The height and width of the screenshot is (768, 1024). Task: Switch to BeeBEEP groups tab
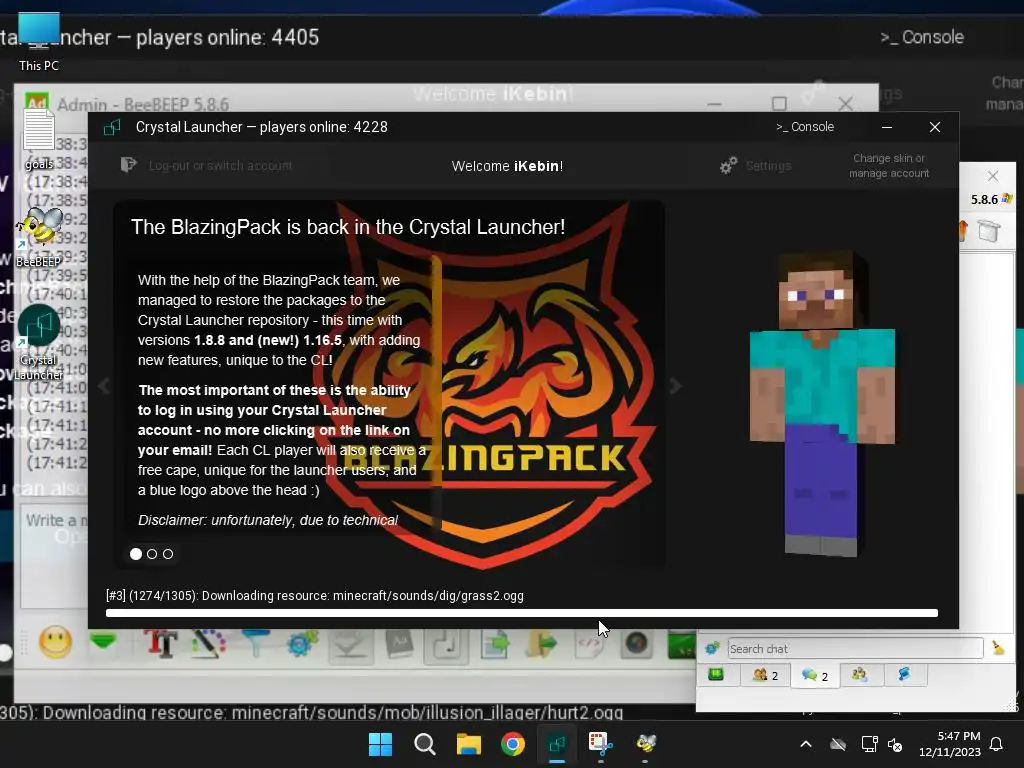[x=861, y=675]
